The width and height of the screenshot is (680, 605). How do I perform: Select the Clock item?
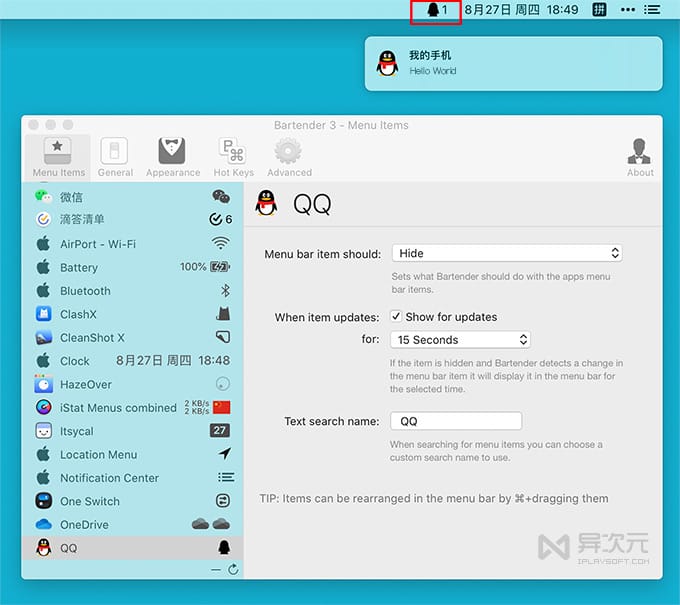pos(132,361)
